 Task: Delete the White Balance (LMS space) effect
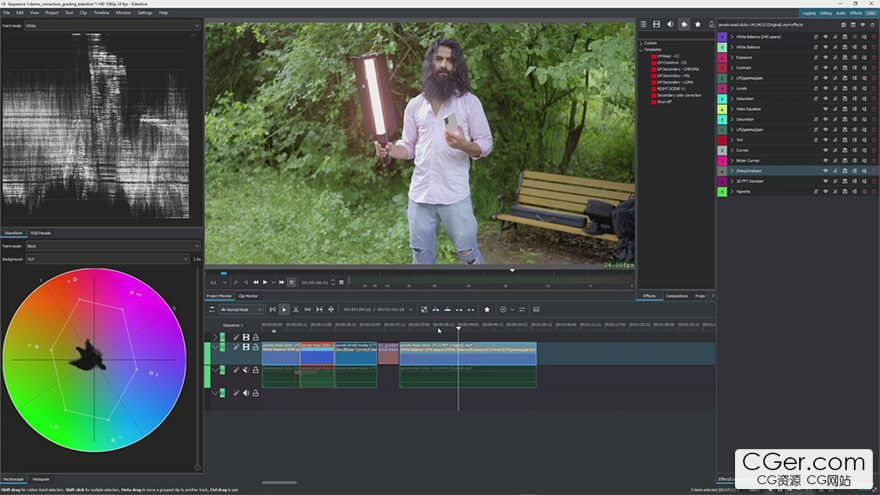(x=873, y=37)
